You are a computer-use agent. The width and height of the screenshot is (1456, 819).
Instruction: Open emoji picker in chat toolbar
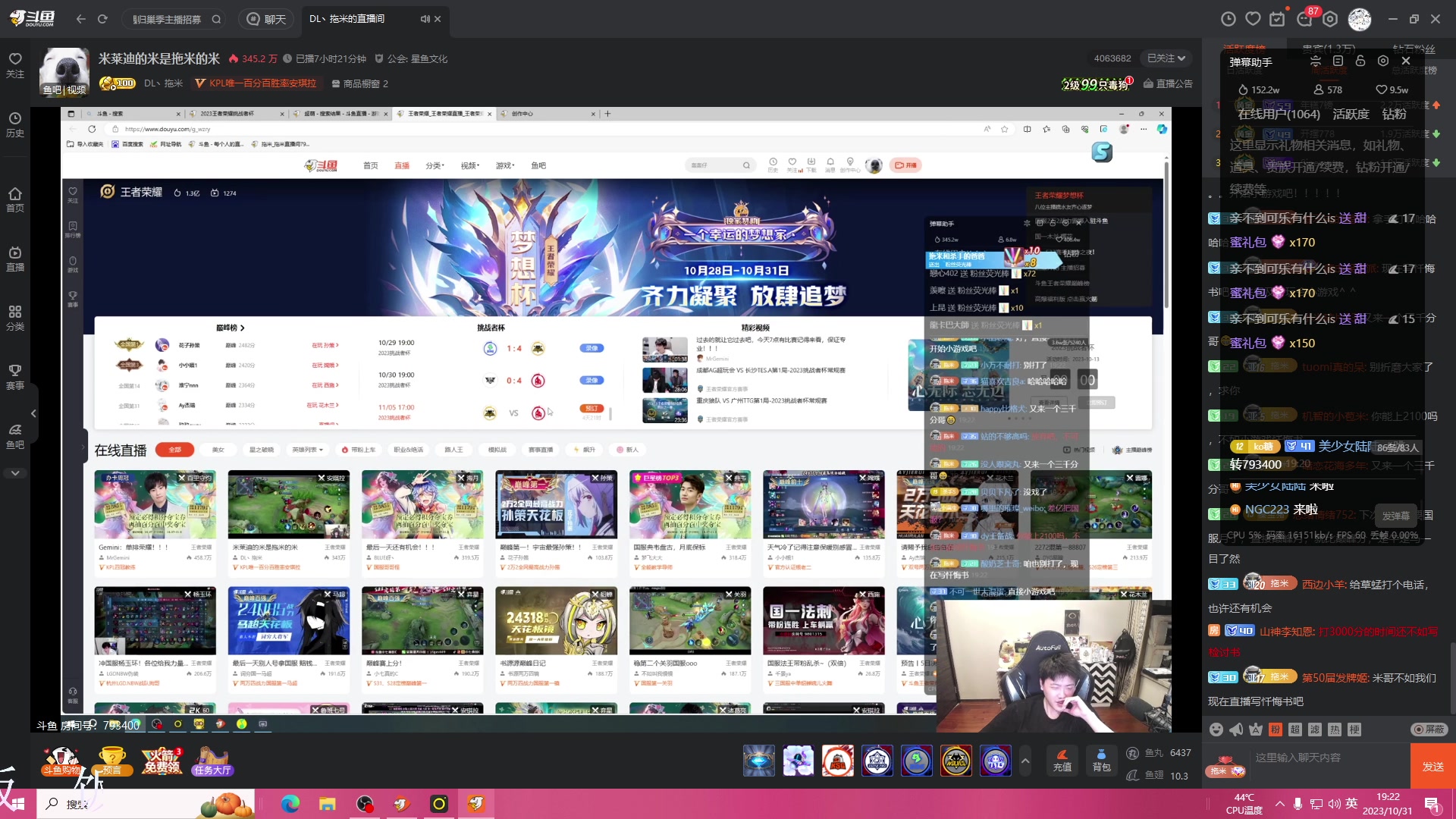pos(1216,729)
